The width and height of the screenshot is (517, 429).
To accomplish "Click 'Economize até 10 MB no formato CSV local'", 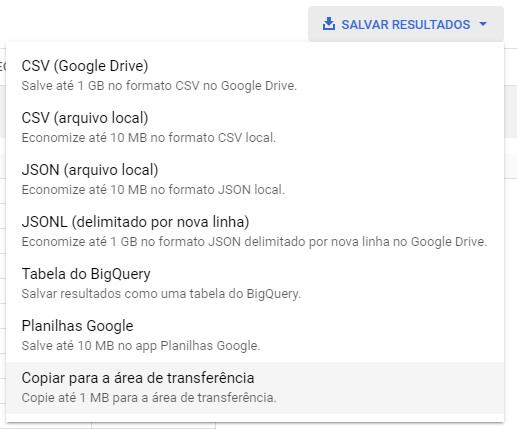I will 149,138.
